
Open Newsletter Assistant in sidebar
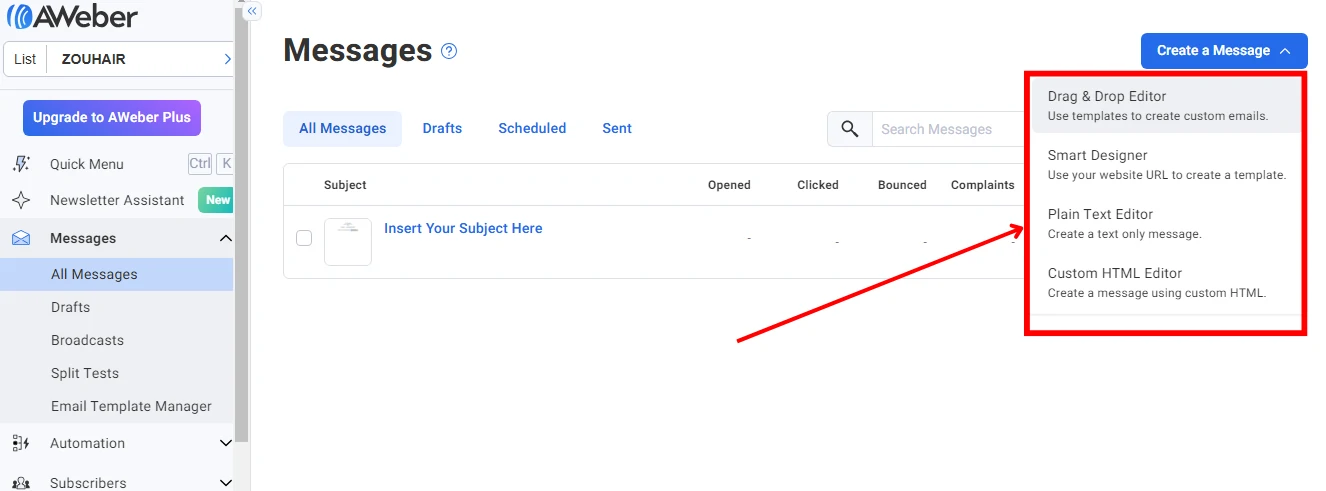coord(117,200)
